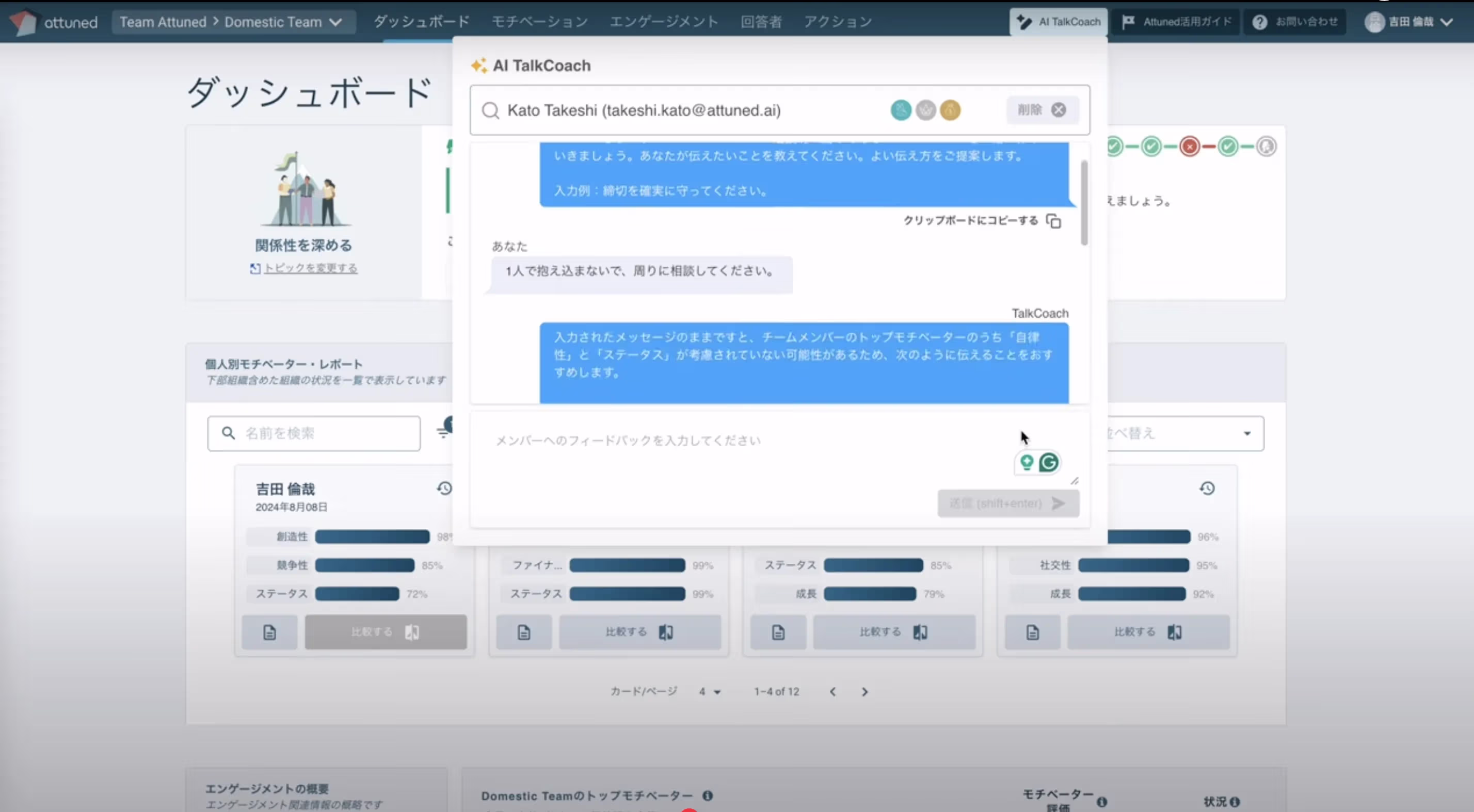Click the red failed step circle
This screenshot has width=1474, height=812.
point(1190,147)
